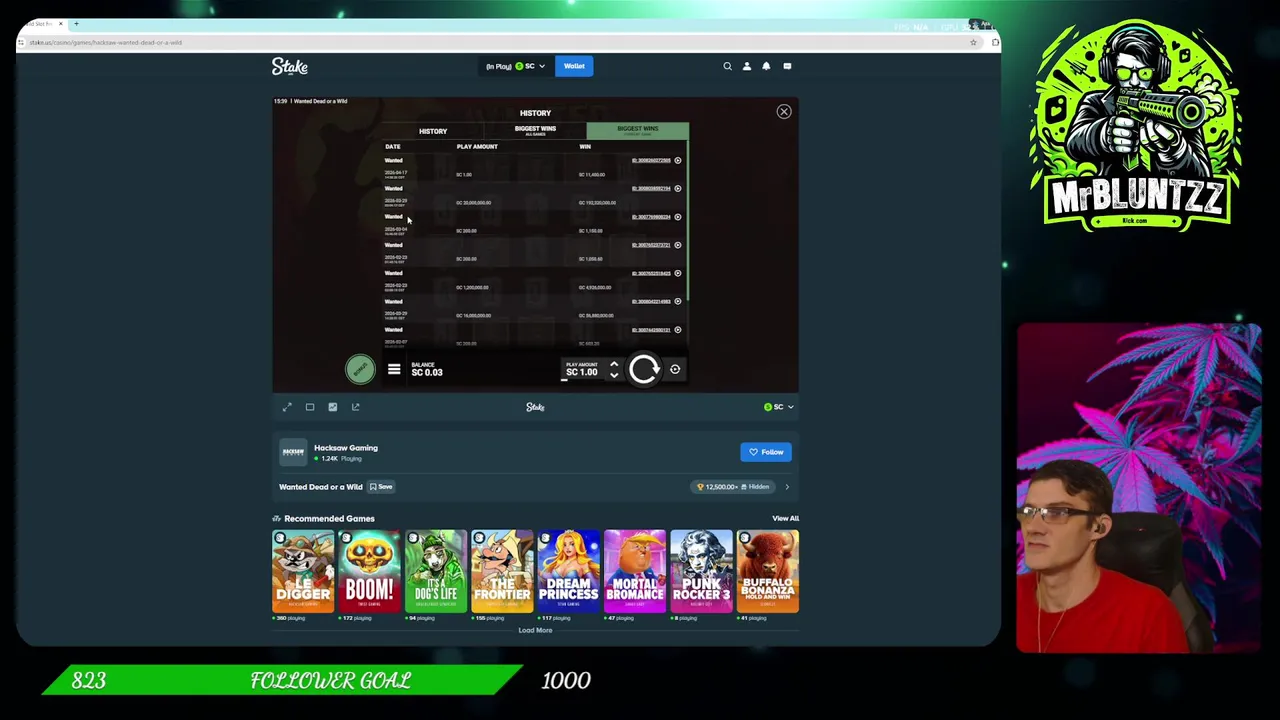Open Mortal Bromance game thumbnail
The image size is (1280, 720).
pos(635,571)
